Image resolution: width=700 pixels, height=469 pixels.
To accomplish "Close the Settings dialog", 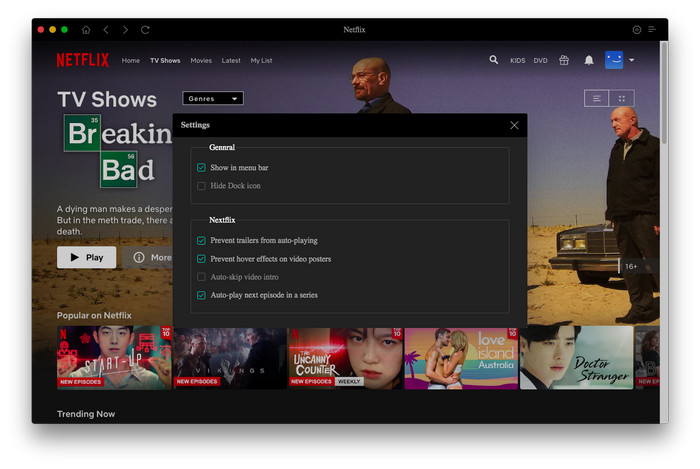I will click(514, 125).
